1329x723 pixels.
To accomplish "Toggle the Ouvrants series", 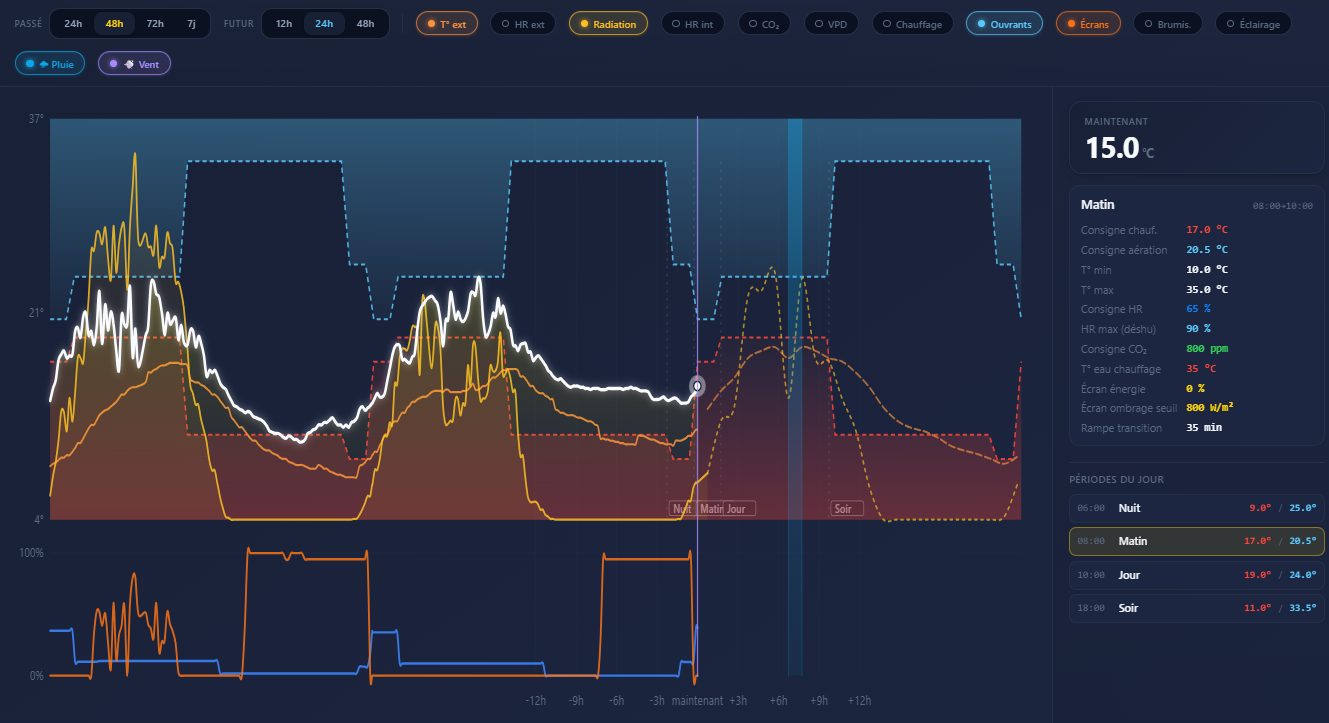I will coord(1004,24).
